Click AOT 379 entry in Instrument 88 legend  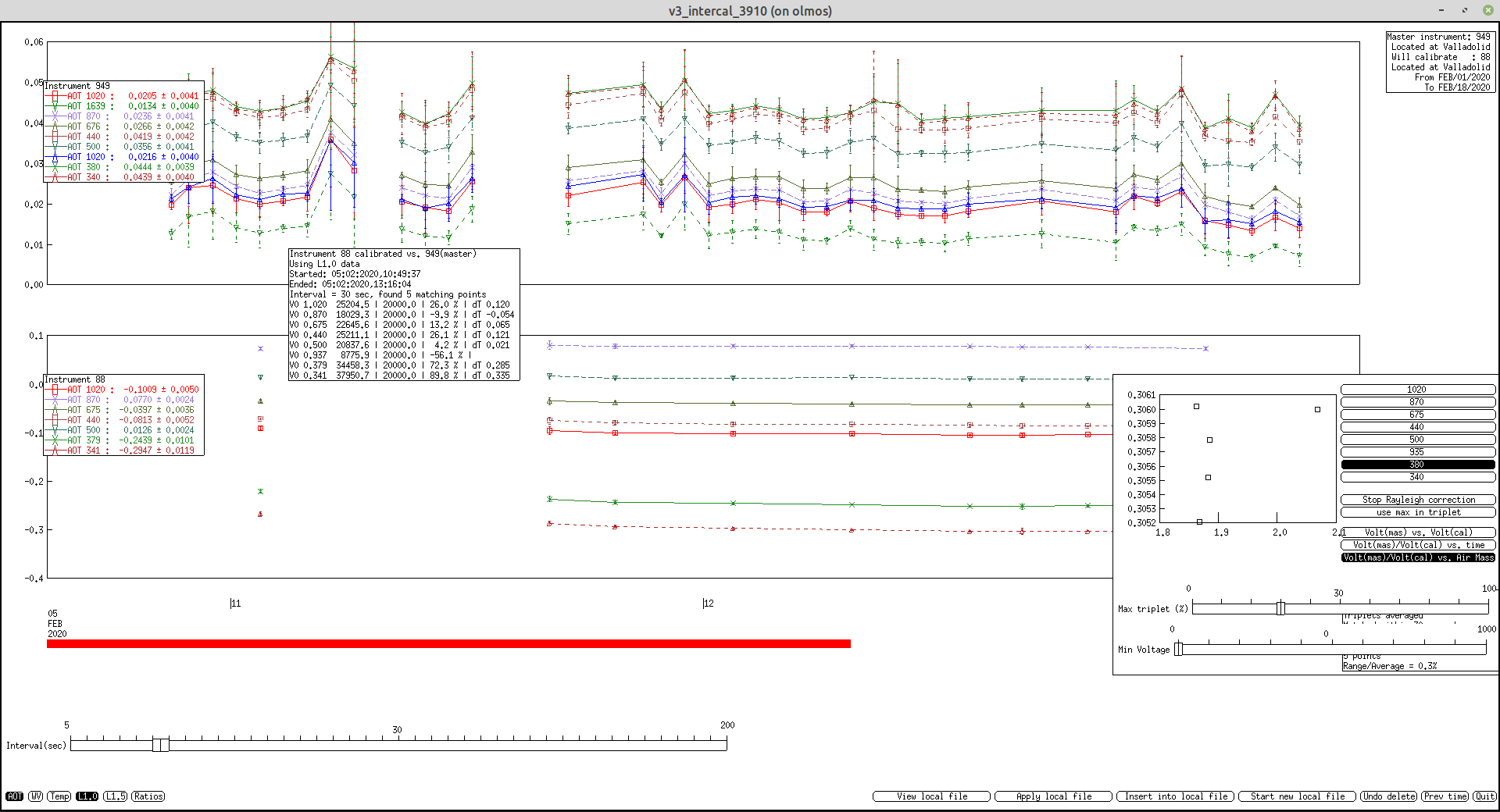[x=122, y=440]
